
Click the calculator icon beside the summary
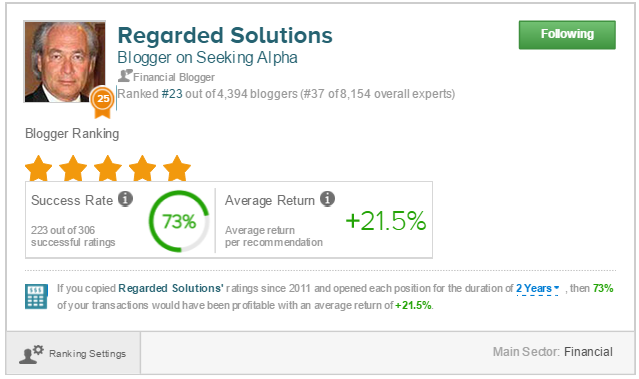coord(36,296)
